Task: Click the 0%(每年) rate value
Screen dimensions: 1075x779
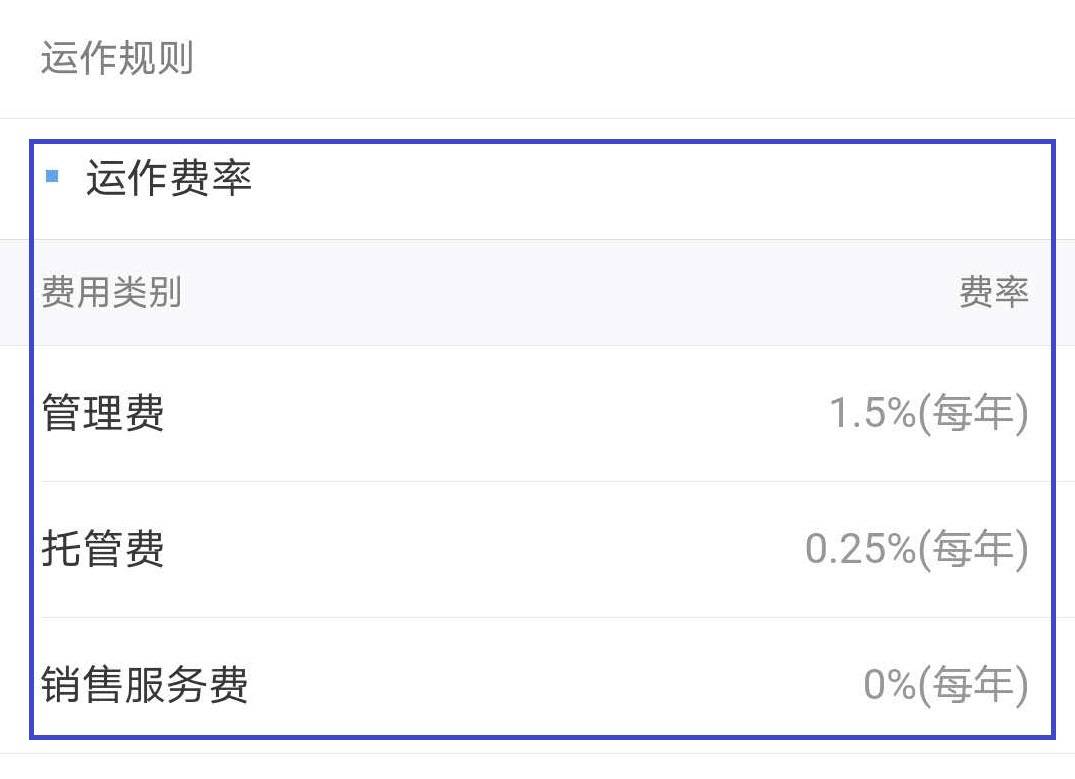Action: pyautogui.click(x=946, y=684)
